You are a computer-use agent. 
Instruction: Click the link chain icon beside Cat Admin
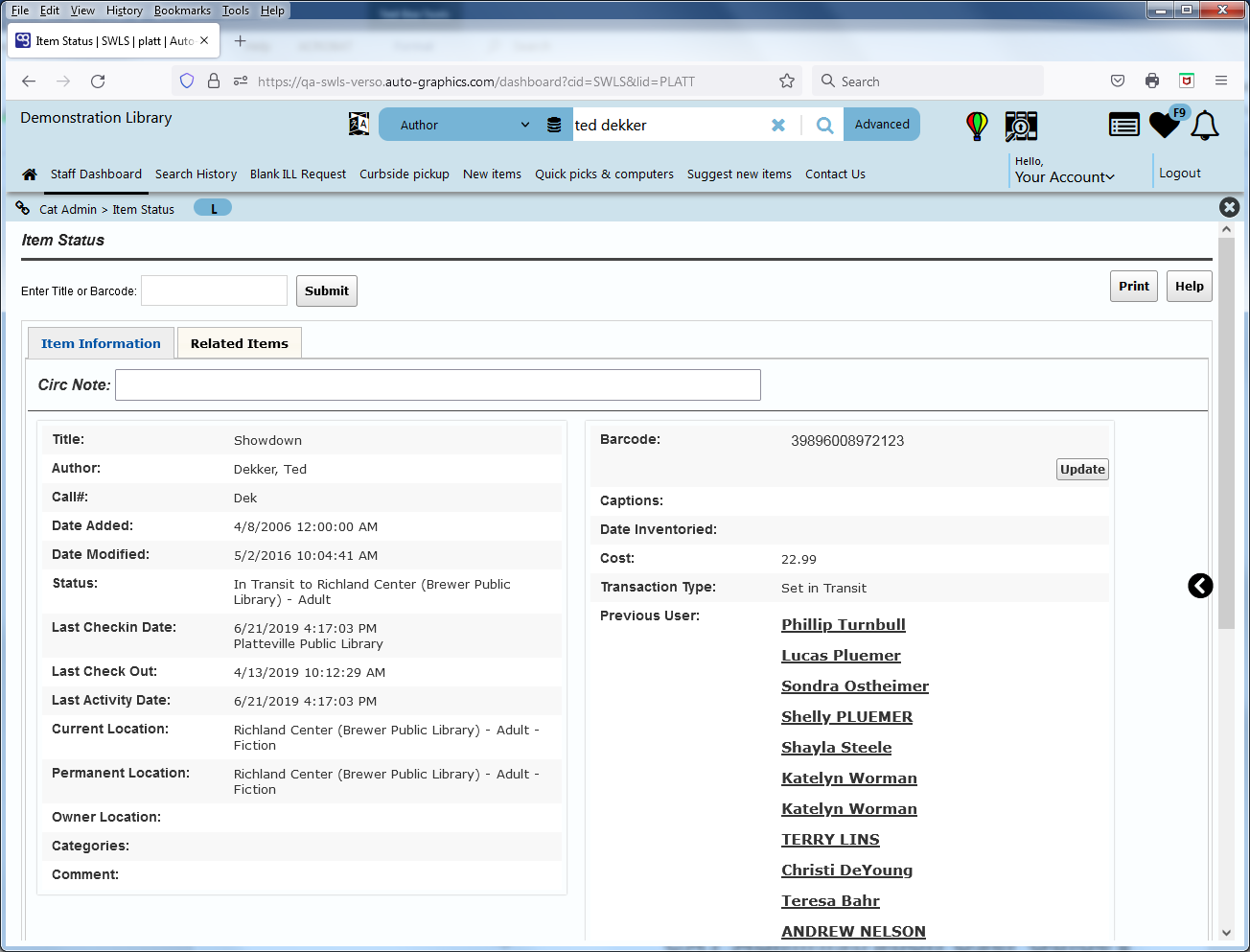tap(23, 208)
